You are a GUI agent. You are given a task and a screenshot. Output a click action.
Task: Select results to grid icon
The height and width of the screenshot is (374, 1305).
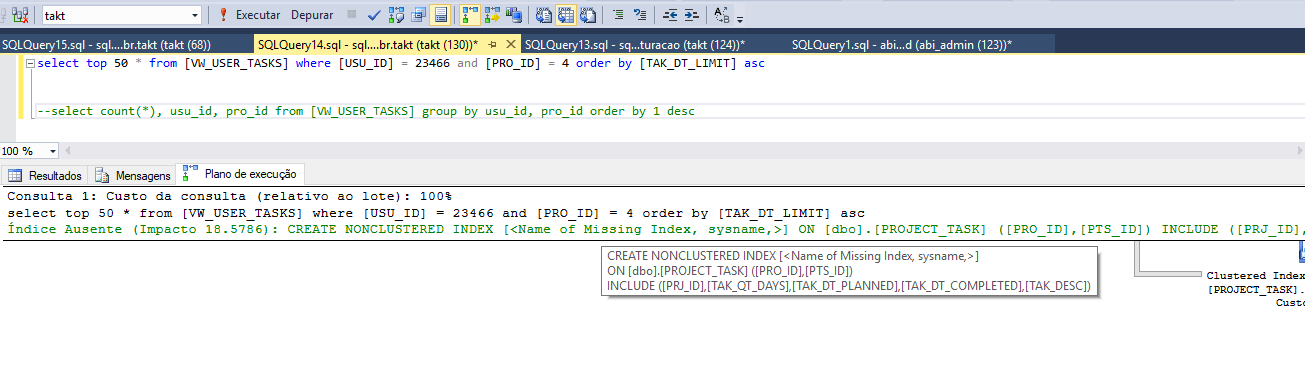pyautogui.click(x=567, y=15)
